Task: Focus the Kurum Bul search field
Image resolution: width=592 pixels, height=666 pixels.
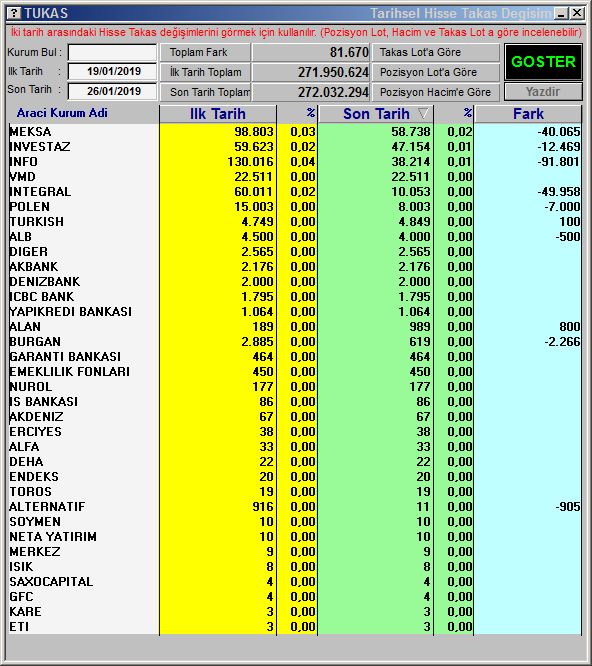Action: pos(112,53)
